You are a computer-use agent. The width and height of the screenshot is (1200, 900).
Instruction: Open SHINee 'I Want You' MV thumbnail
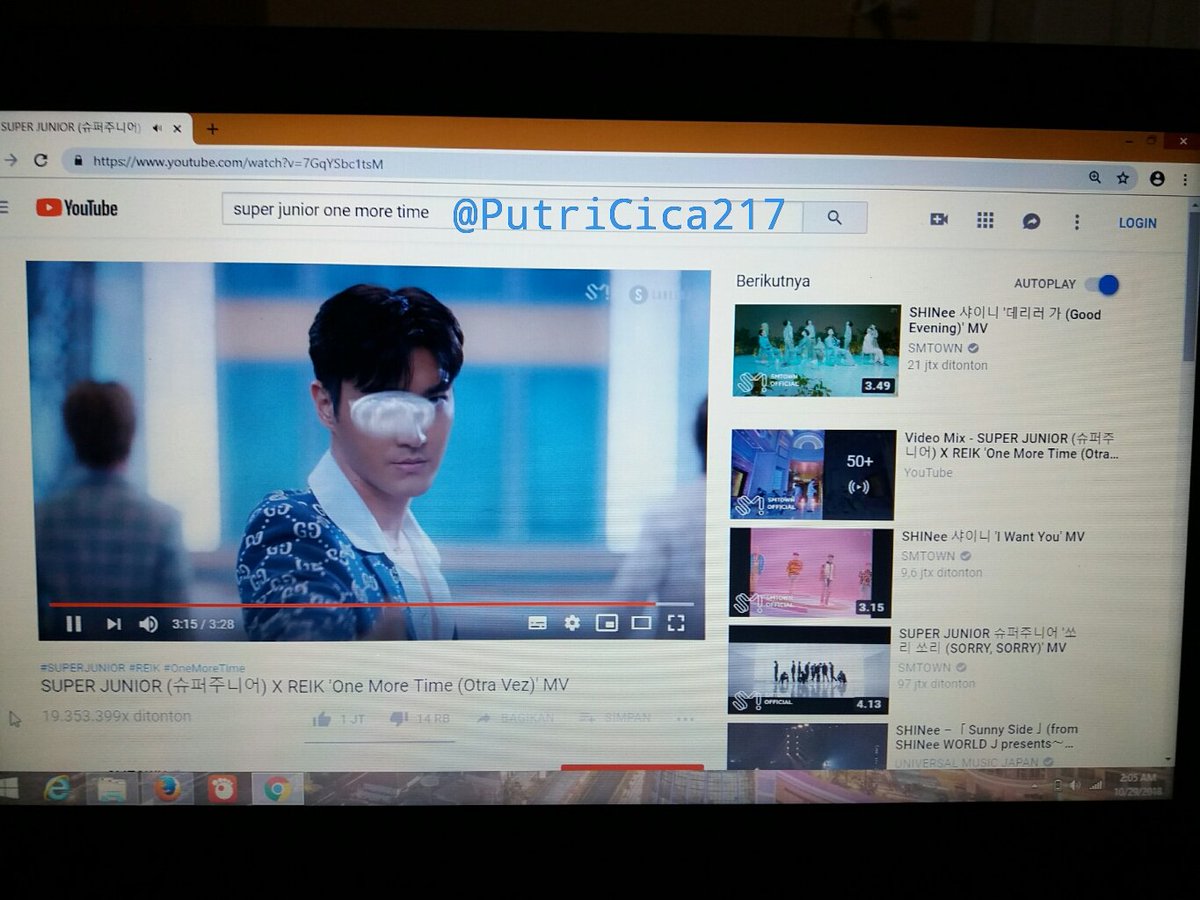tap(811, 573)
